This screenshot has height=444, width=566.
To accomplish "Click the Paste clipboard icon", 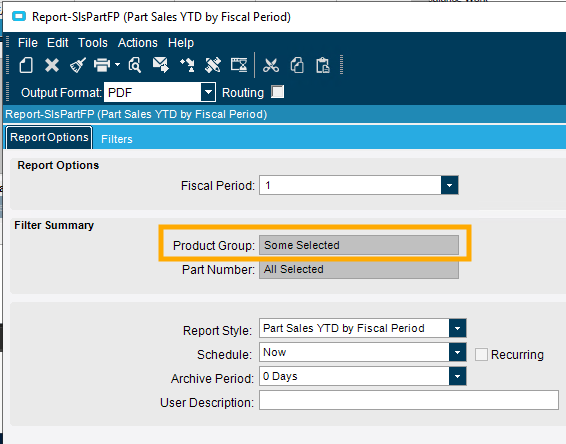I will [323, 65].
